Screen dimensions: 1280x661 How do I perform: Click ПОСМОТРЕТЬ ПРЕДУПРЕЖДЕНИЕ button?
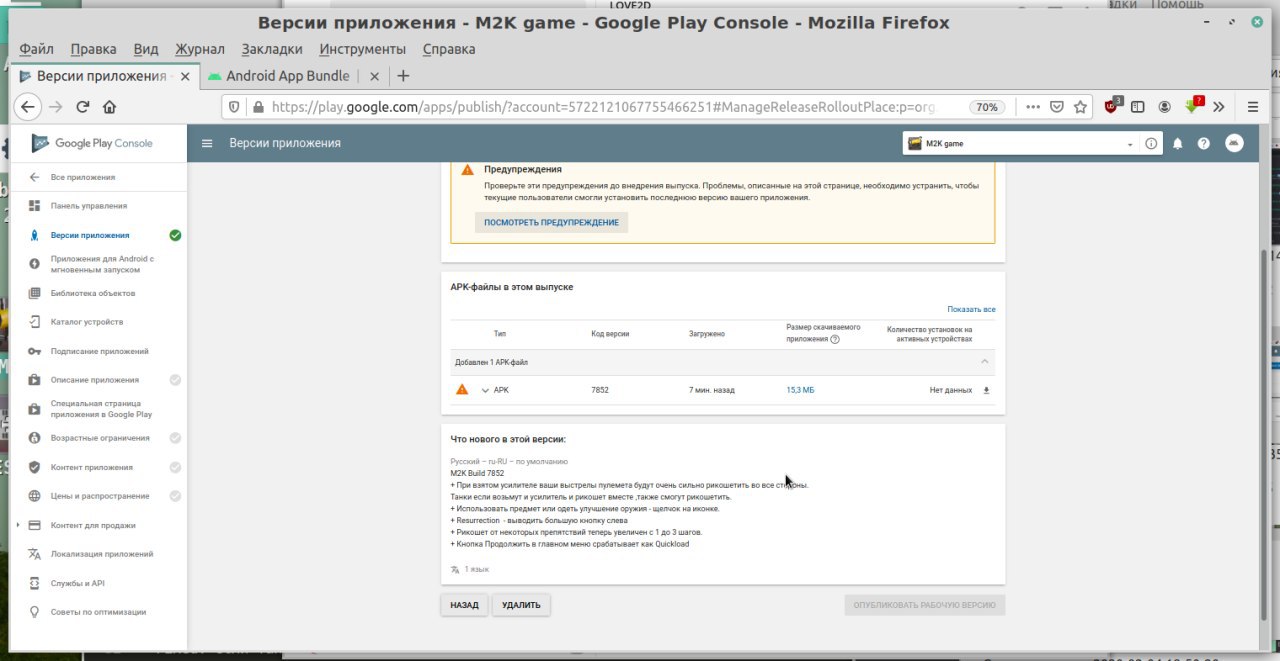point(551,222)
